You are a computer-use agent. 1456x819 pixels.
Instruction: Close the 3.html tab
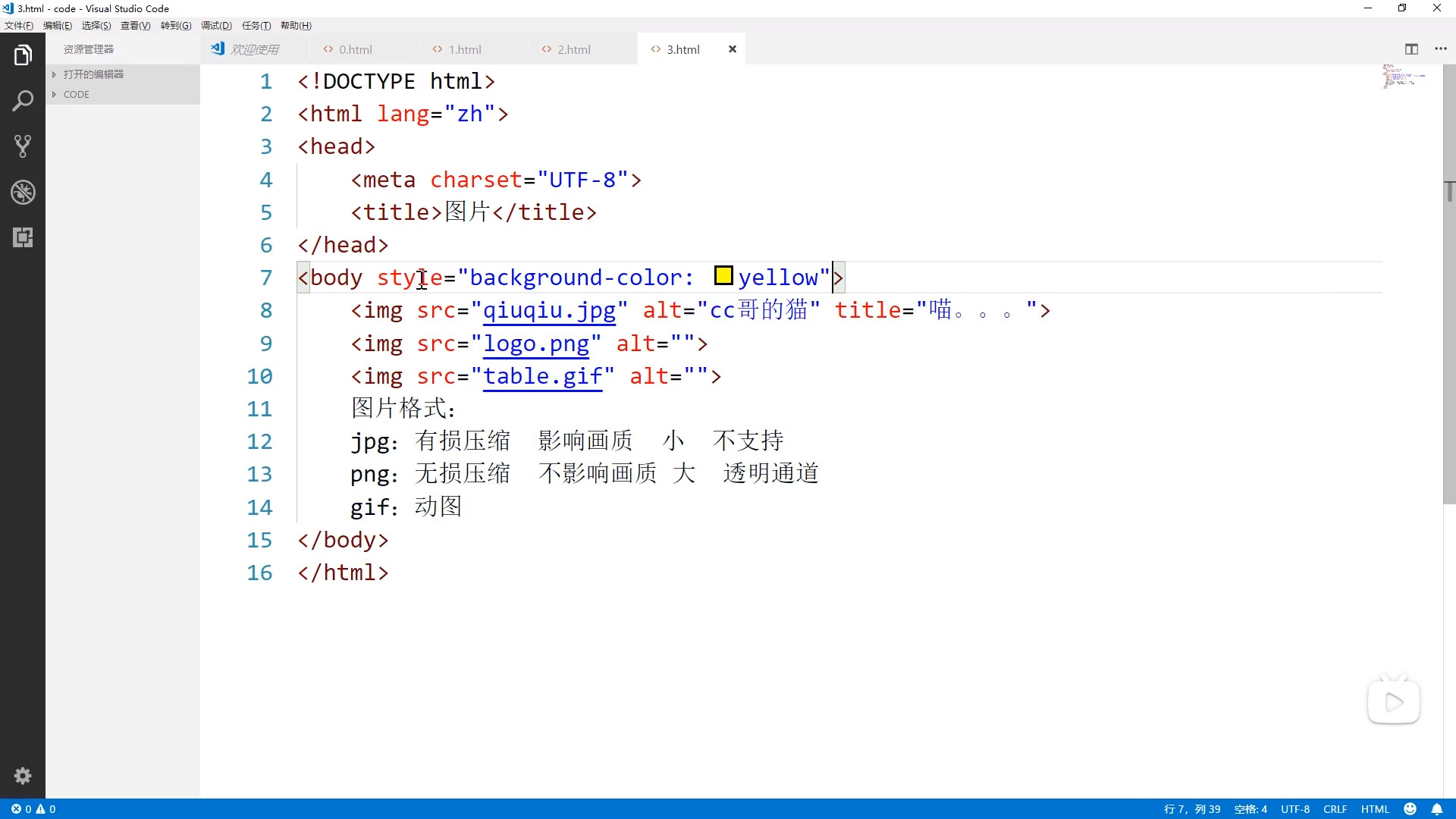[732, 49]
